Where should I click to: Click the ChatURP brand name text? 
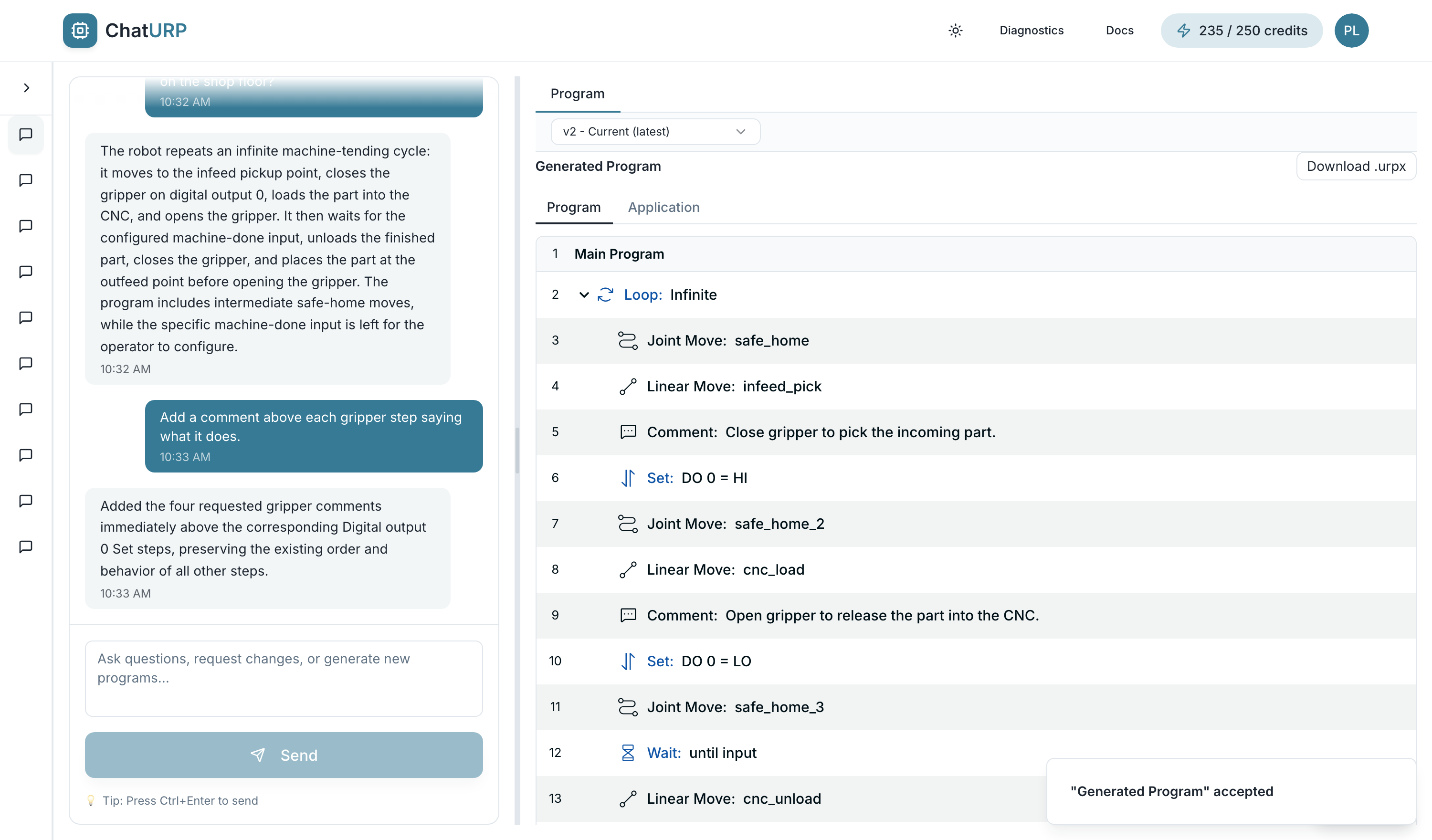click(146, 30)
